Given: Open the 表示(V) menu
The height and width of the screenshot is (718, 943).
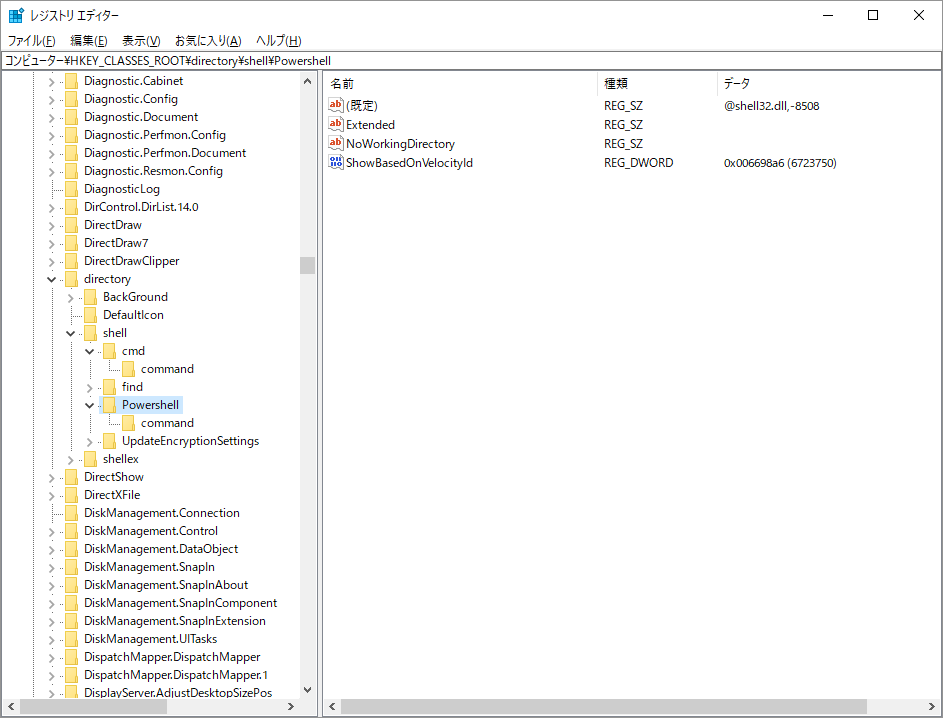Looking at the screenshot, I should (141, 40).
